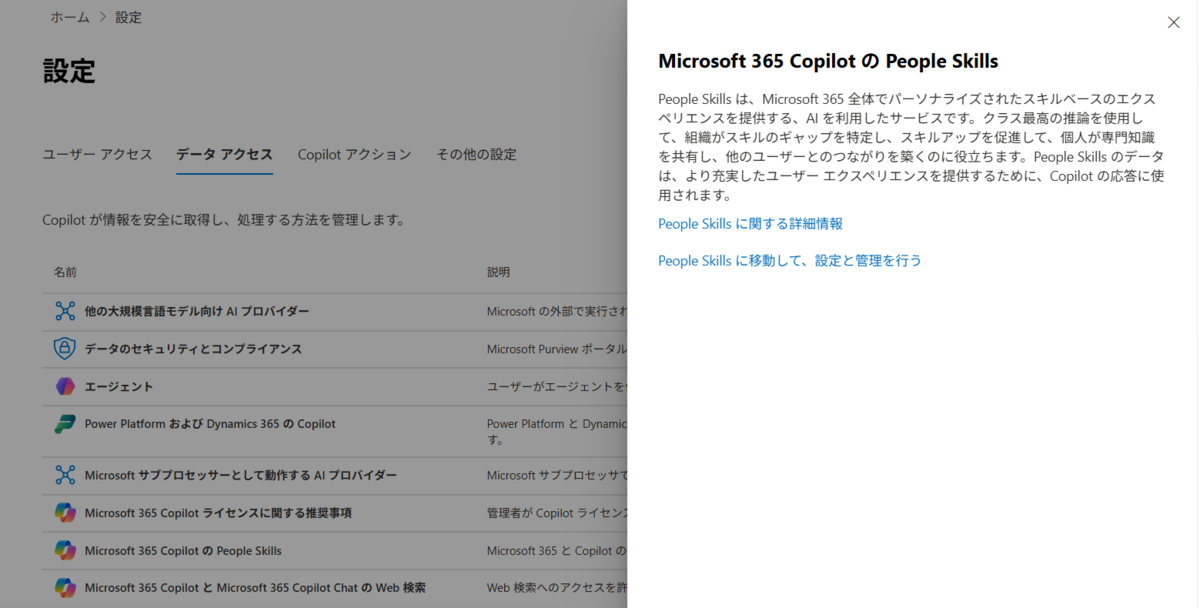Click the エージェント row icon
Screen dimensions: 1200x608
(x=65, y=386)
